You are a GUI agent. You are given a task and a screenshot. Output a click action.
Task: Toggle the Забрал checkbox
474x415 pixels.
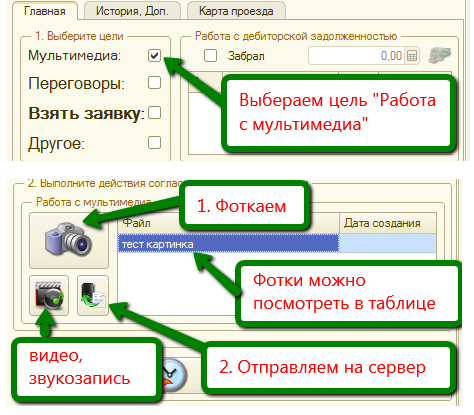pos(210,56)
